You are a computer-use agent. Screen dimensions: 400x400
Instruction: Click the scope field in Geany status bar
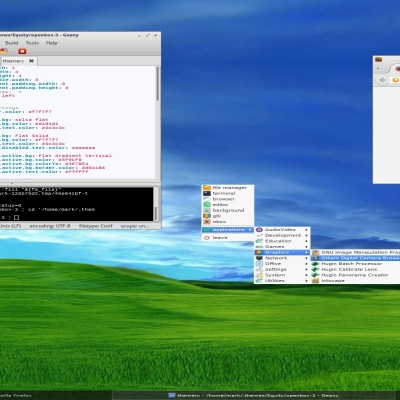coord(135,226)
